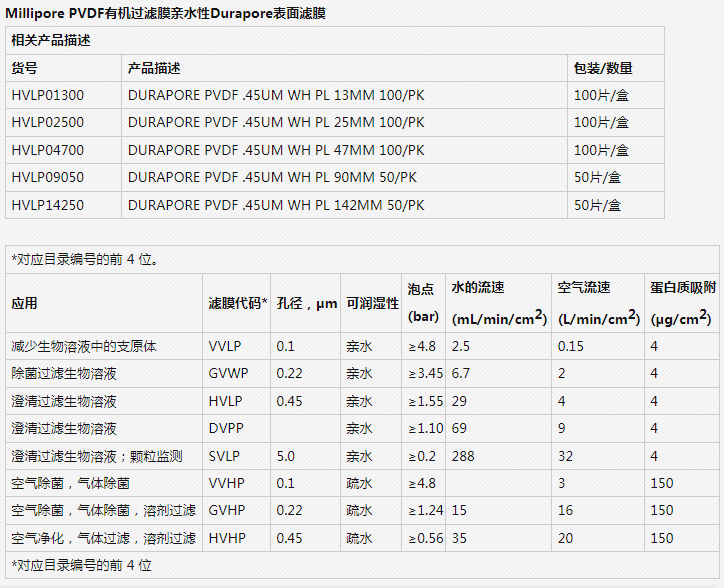Click membrane code HVHP
This screenshot has height=588, width=724.
[227, 538]
